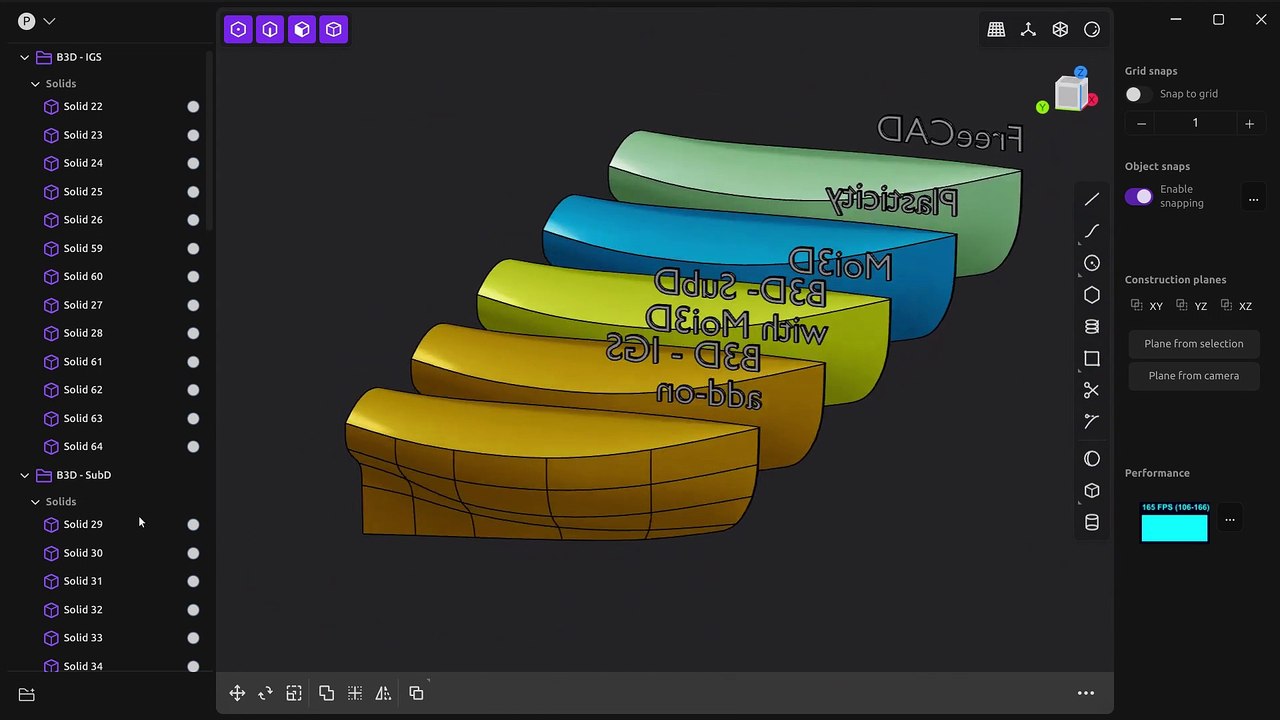Select Solid 62 in outliner
Screen dimensions: 1280x720
coord(83,390)
